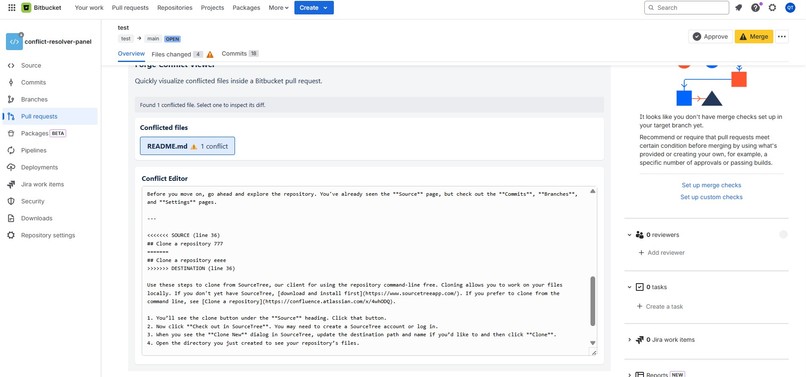
Task: Click the conflict-resolver-panel repository avatar
Action: [x=14, y=42]
